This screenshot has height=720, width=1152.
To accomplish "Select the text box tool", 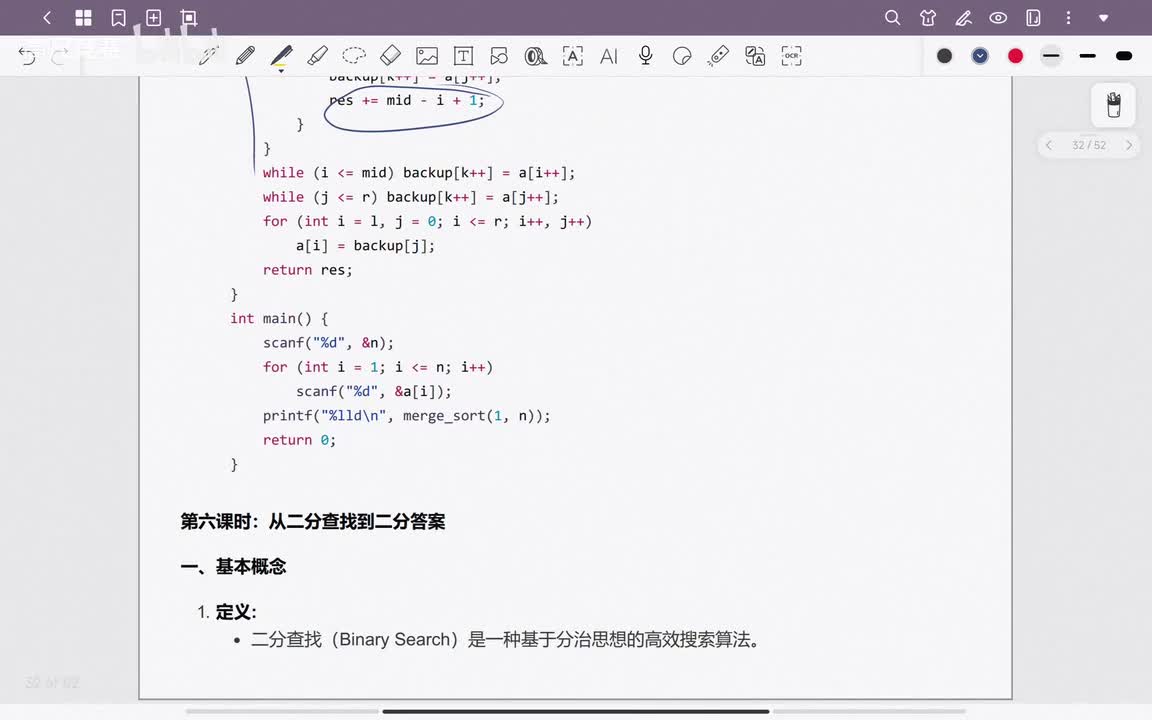I will pyautogui.click(x=463, y=56).
